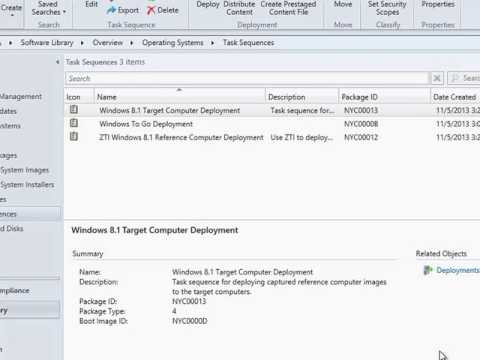Click the Deployments related object icon
480x360 pixels.
[x=428, y=270]
